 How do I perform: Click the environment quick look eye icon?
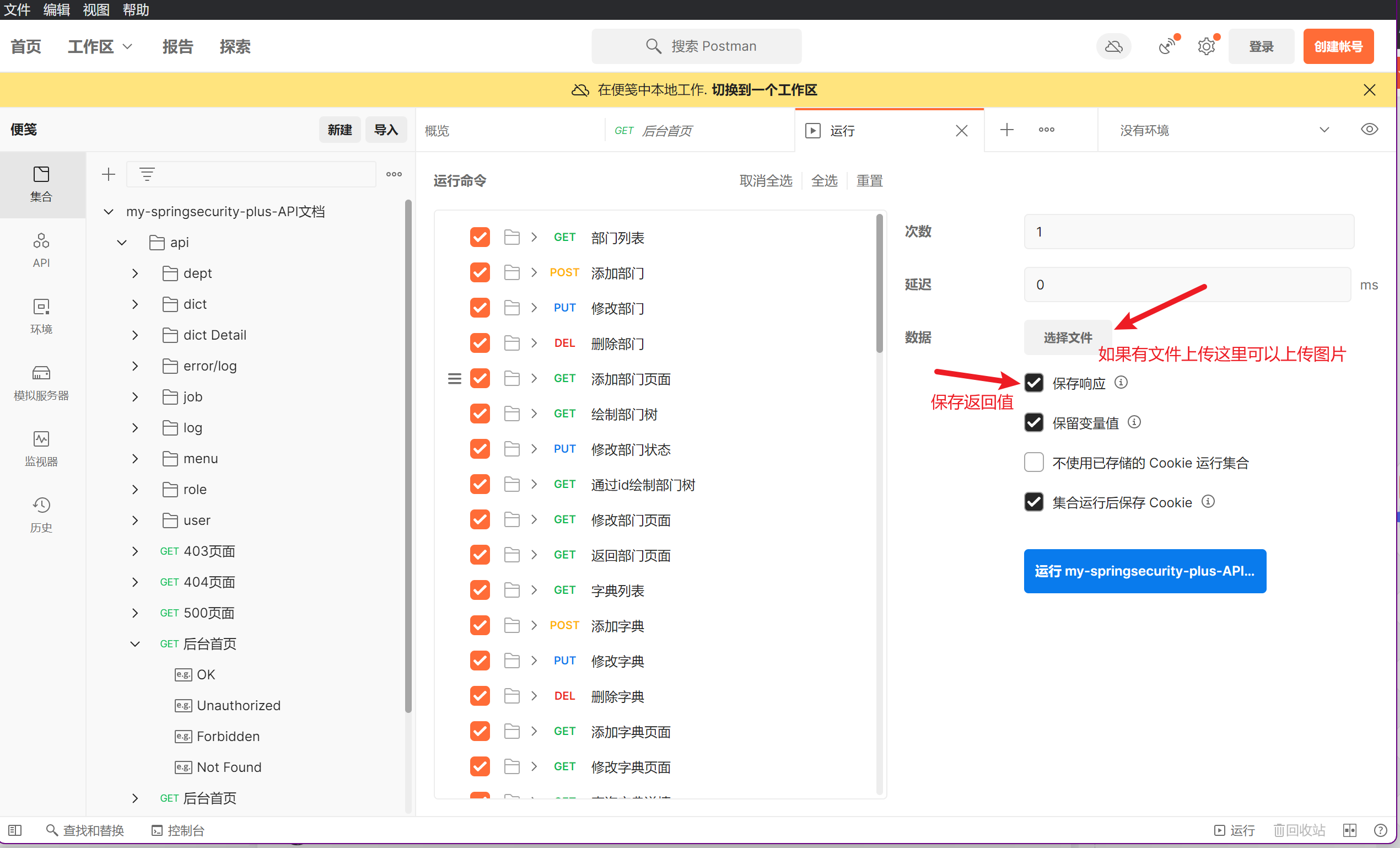(x=1369, y=130)
